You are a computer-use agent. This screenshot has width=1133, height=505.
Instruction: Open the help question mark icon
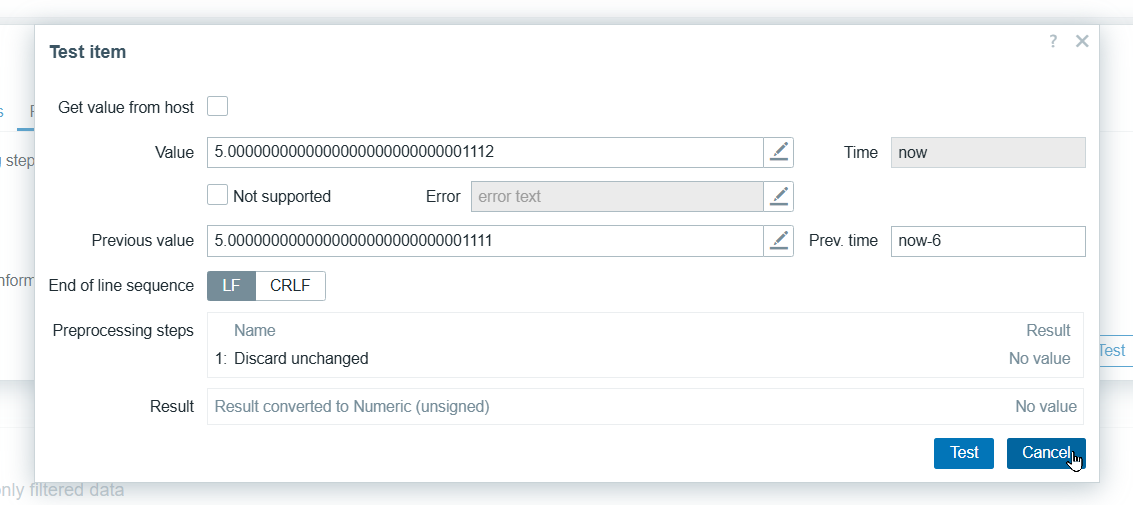[1053, 41]
